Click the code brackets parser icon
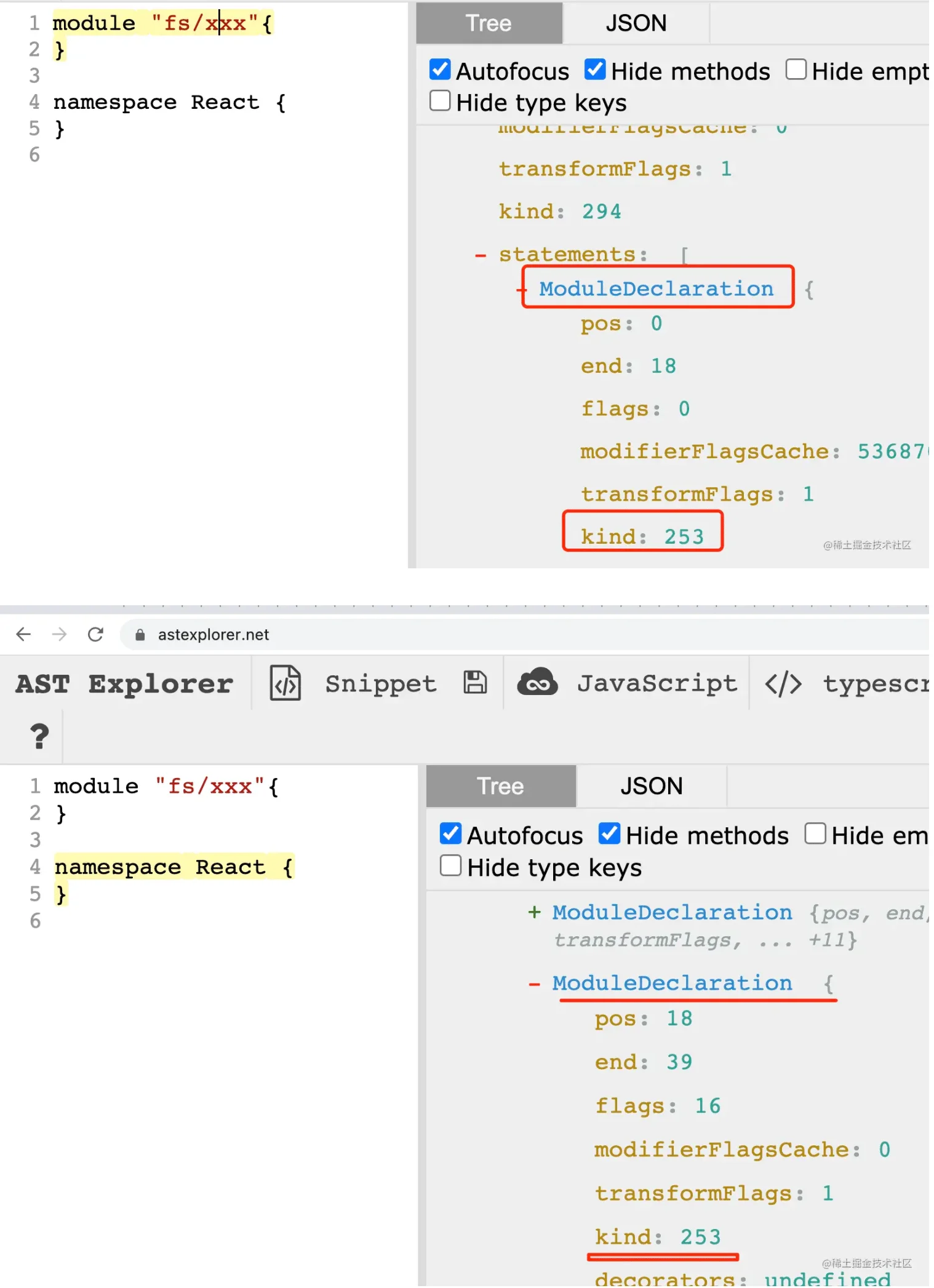 pyautogui.click(x=783, y=684)
